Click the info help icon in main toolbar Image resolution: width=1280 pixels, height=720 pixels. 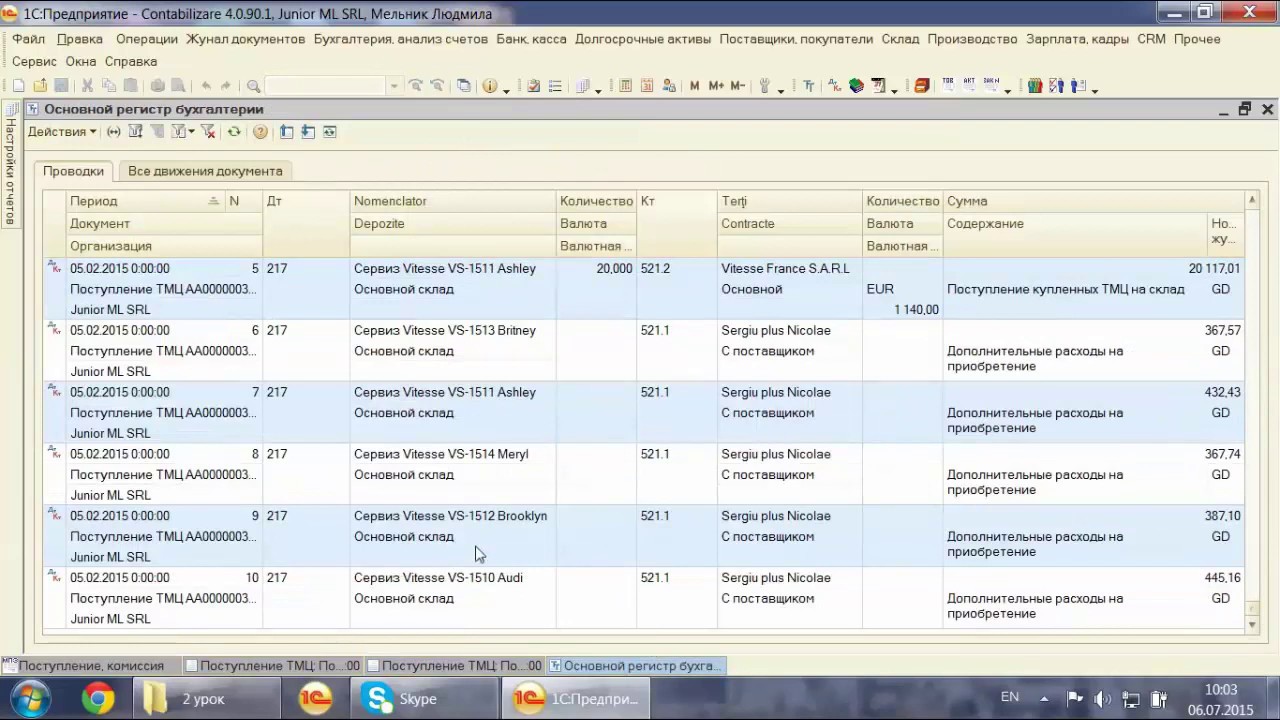[x=489, y=86]
